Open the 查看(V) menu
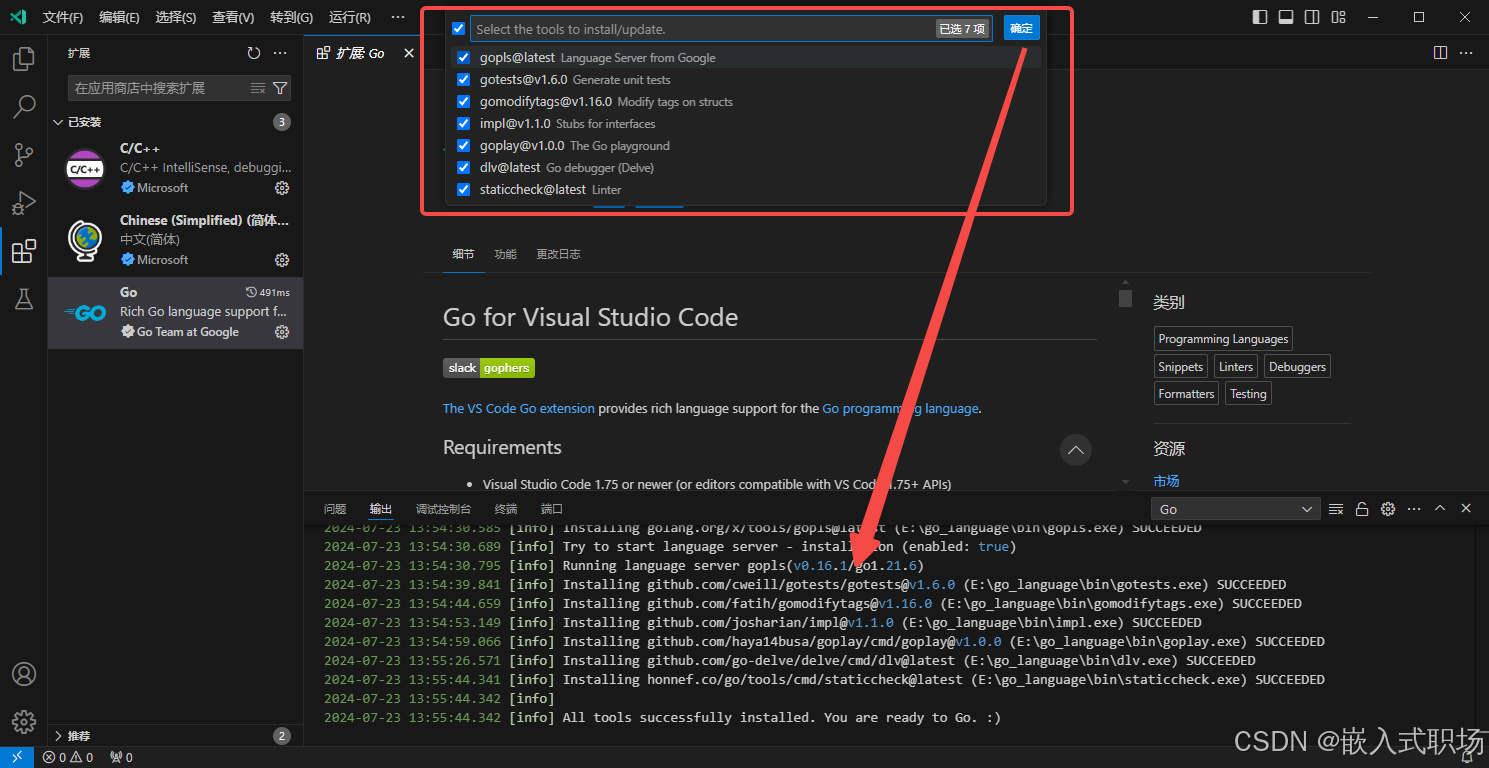This screenshot has height=768, width=1489. (x=233, y=17)
